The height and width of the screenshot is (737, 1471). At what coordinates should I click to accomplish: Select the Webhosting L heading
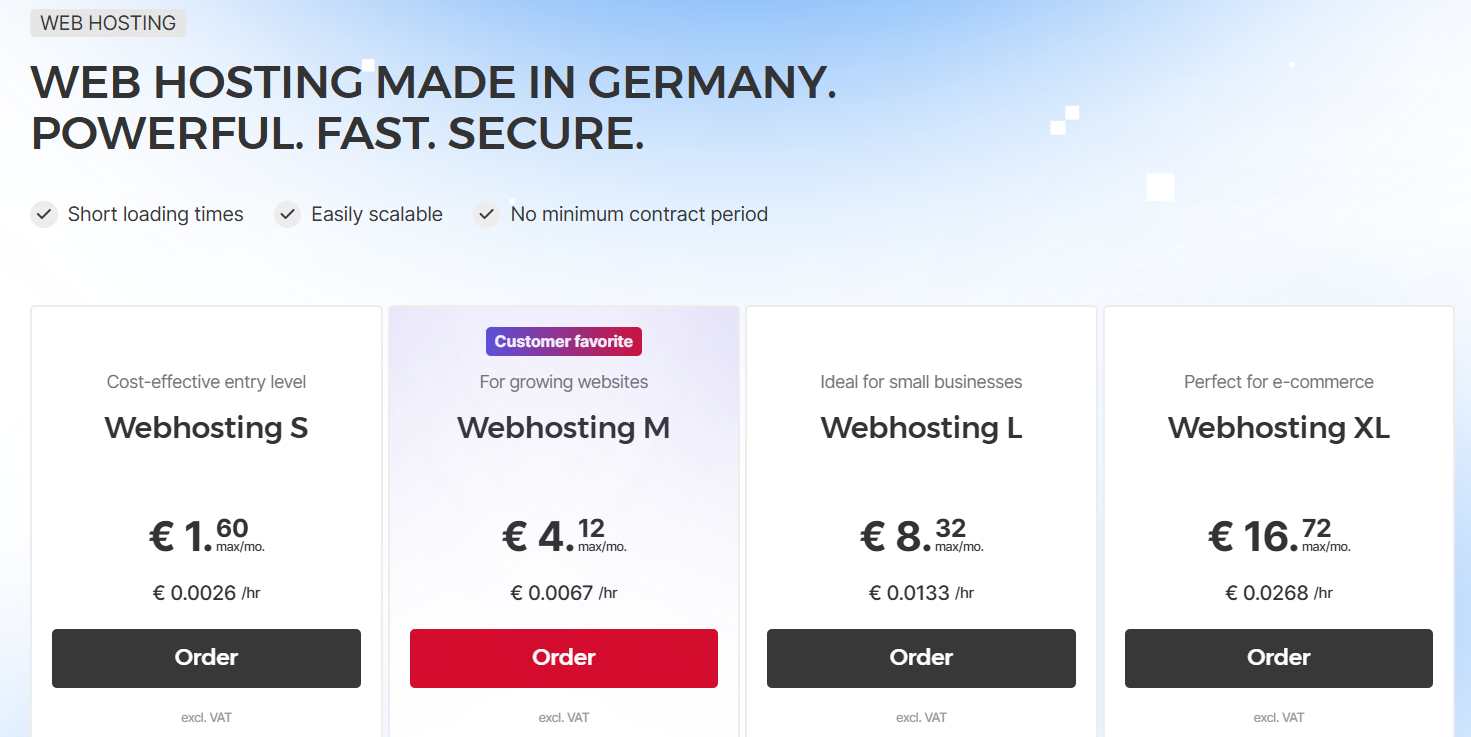pos(921,428)
